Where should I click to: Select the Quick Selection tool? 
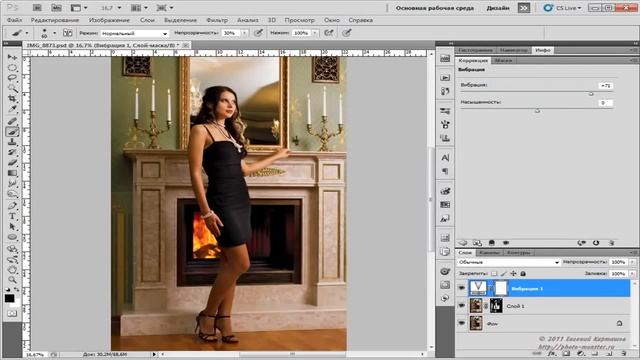pyautogui.click(x=12, y=88)
